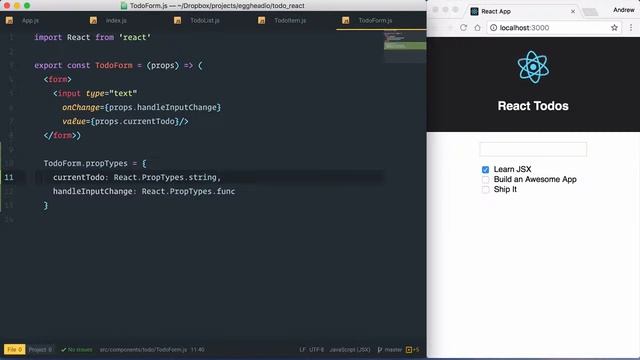Screen dimensions: 640x360
Task: Click the import React from 'react' line
Action: click(92, 37)
